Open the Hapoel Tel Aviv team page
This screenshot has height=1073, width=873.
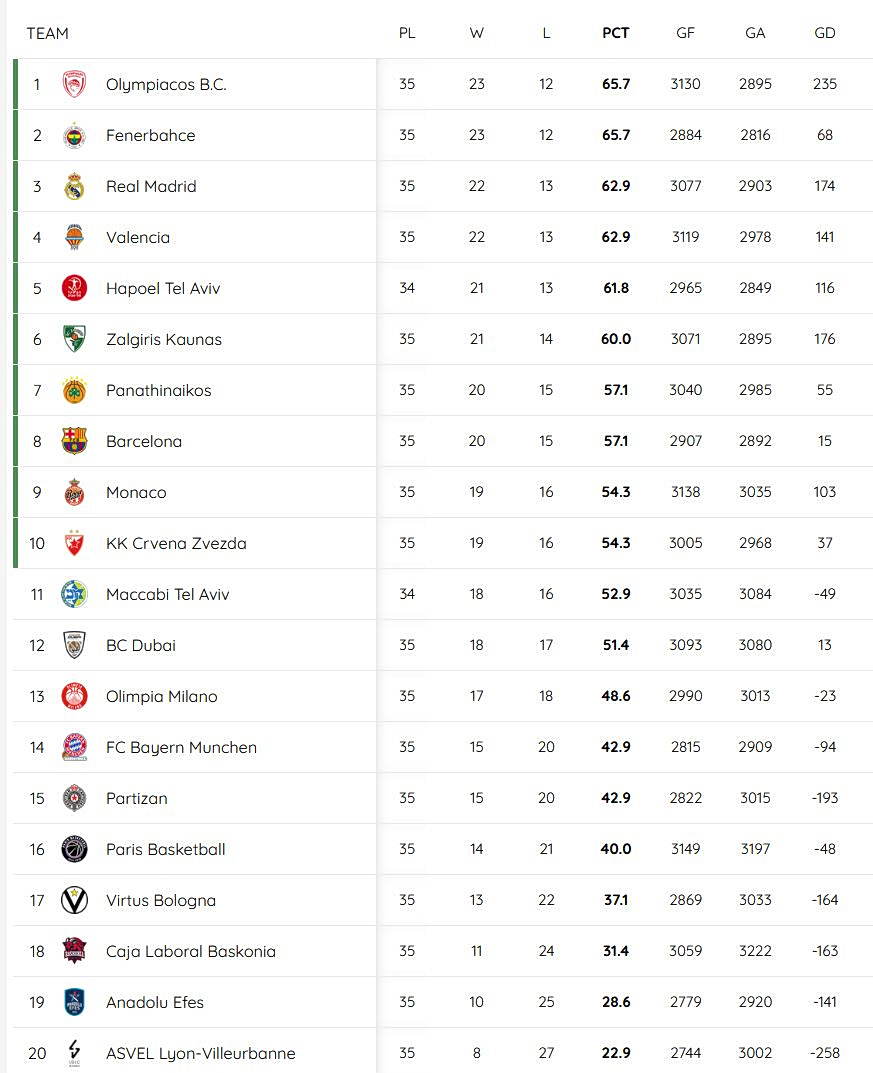[x=162, y=289]
